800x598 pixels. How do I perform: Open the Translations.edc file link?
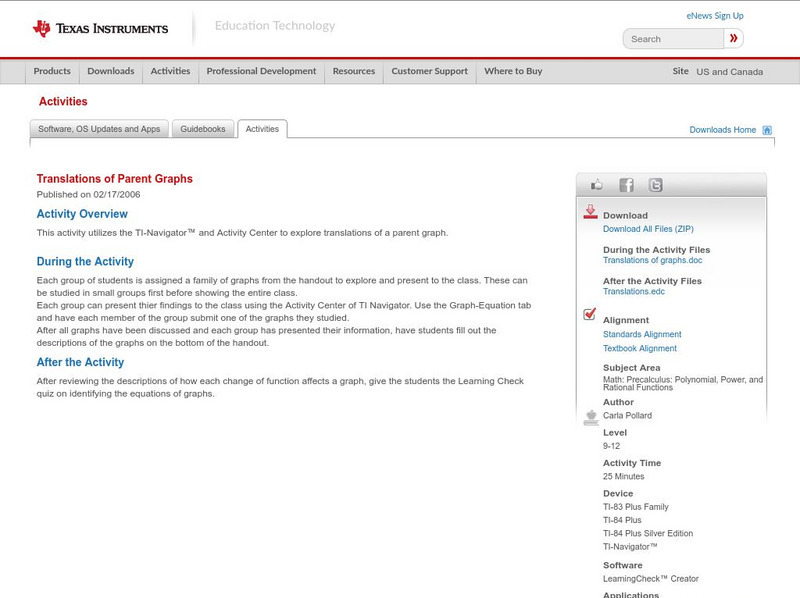(634, 291)
